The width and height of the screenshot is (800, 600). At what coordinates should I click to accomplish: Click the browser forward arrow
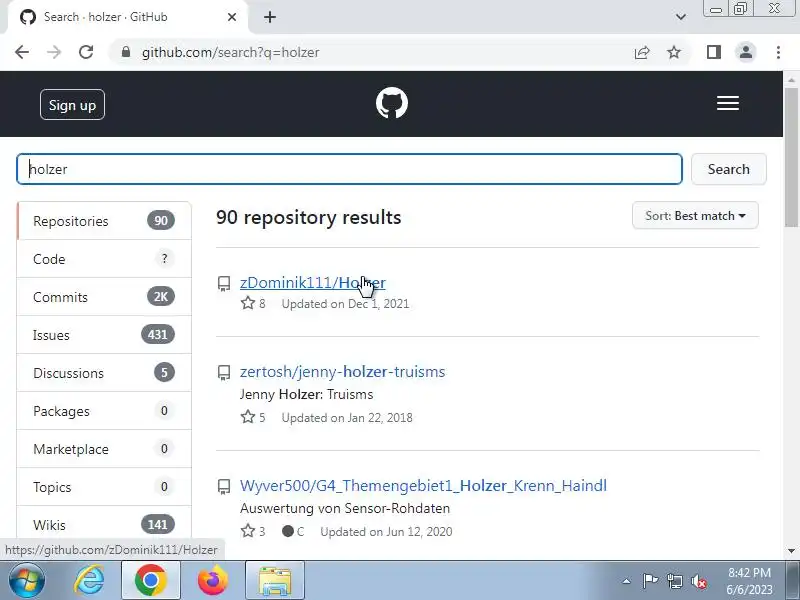pyautogui.click(x=54, y=52)
